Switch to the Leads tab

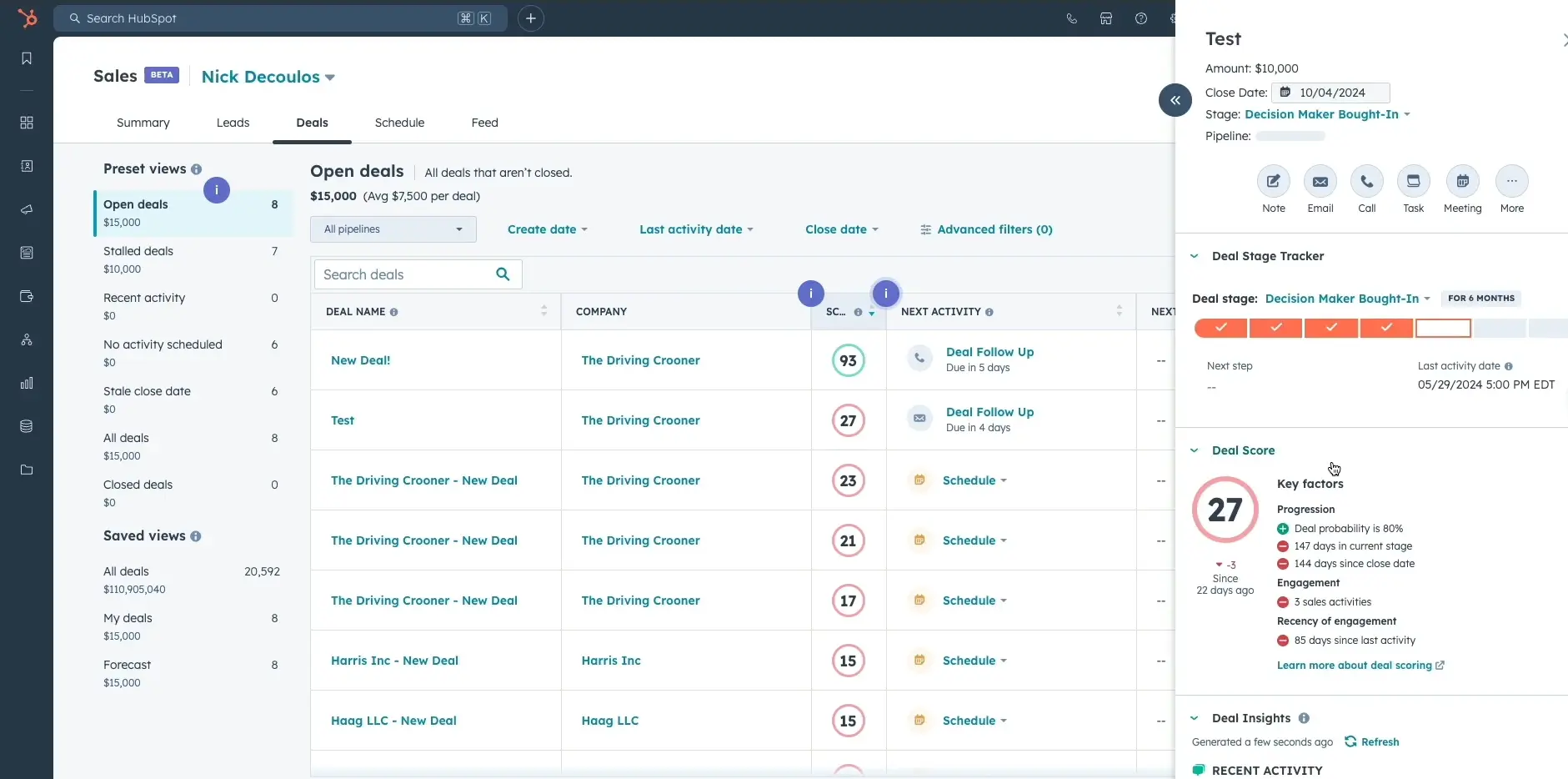pos(233,123)
